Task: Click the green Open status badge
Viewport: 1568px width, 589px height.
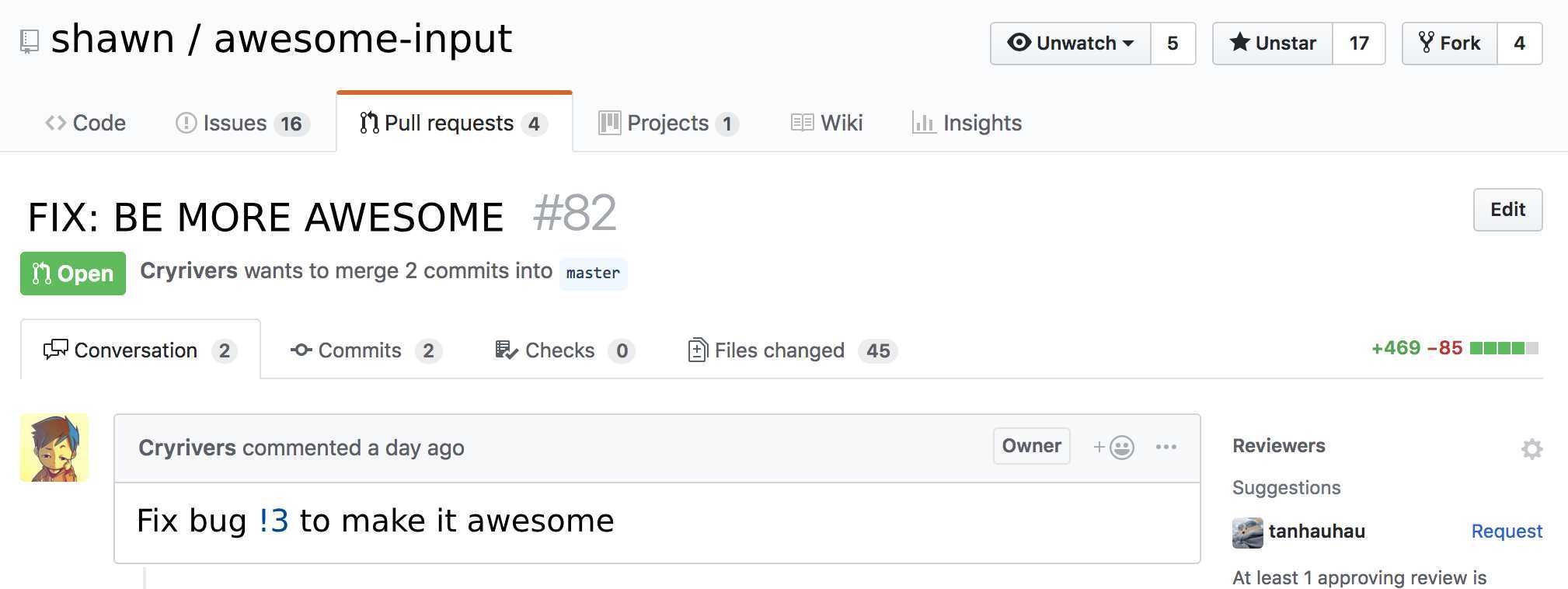Action: pos(73,274)
